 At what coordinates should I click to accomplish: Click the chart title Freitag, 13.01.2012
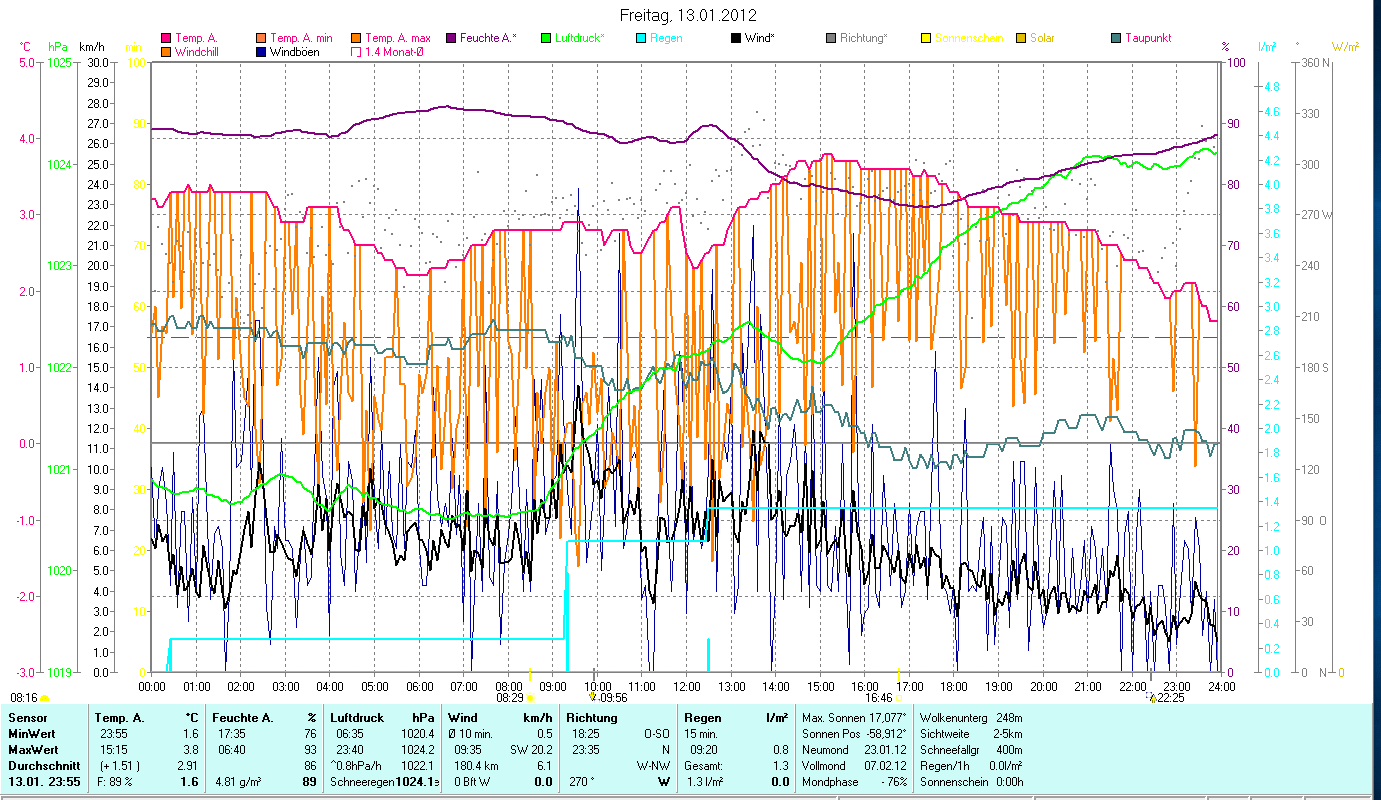coord(688,15)
